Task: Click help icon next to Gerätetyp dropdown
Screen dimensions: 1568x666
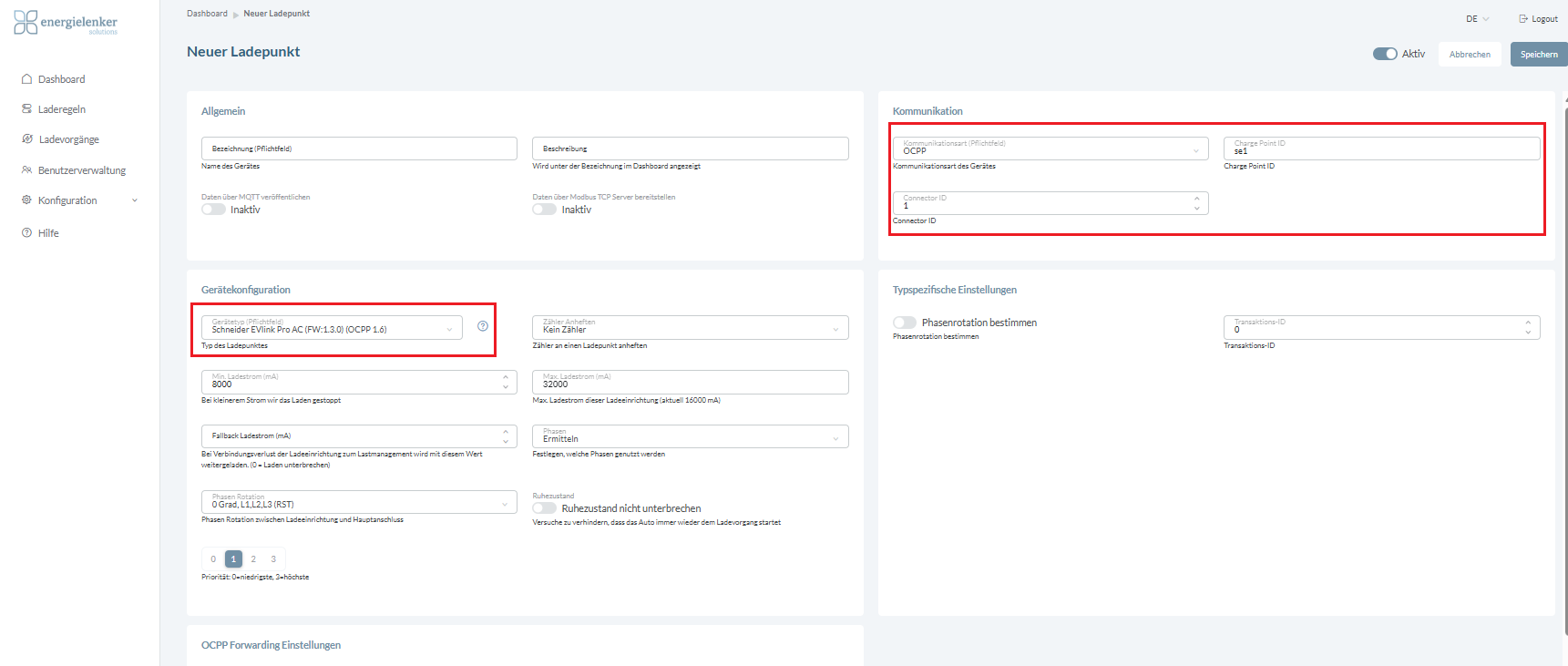Action: click(483, 326)
